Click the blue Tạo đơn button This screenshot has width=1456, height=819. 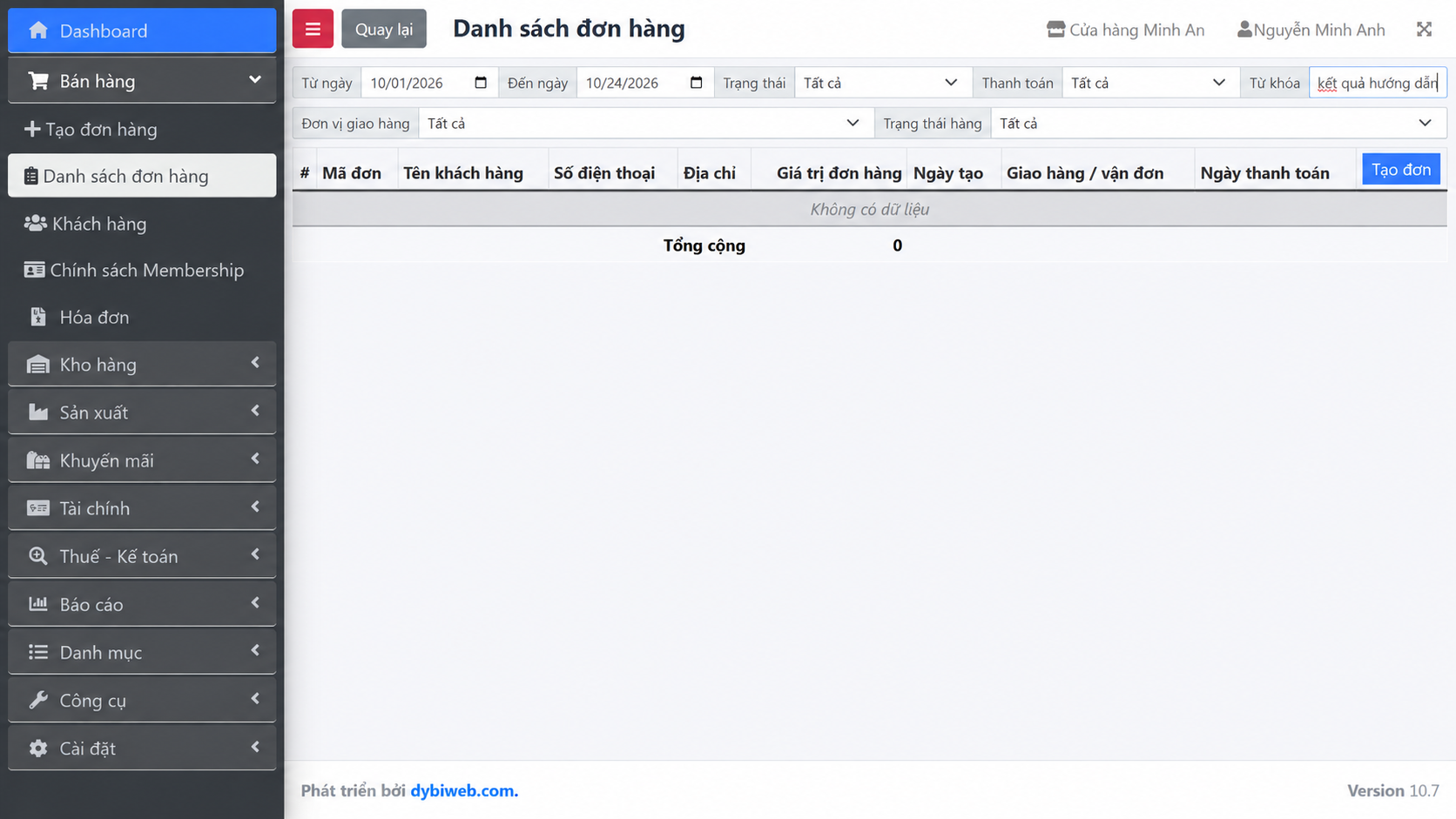coord(1401,170)
